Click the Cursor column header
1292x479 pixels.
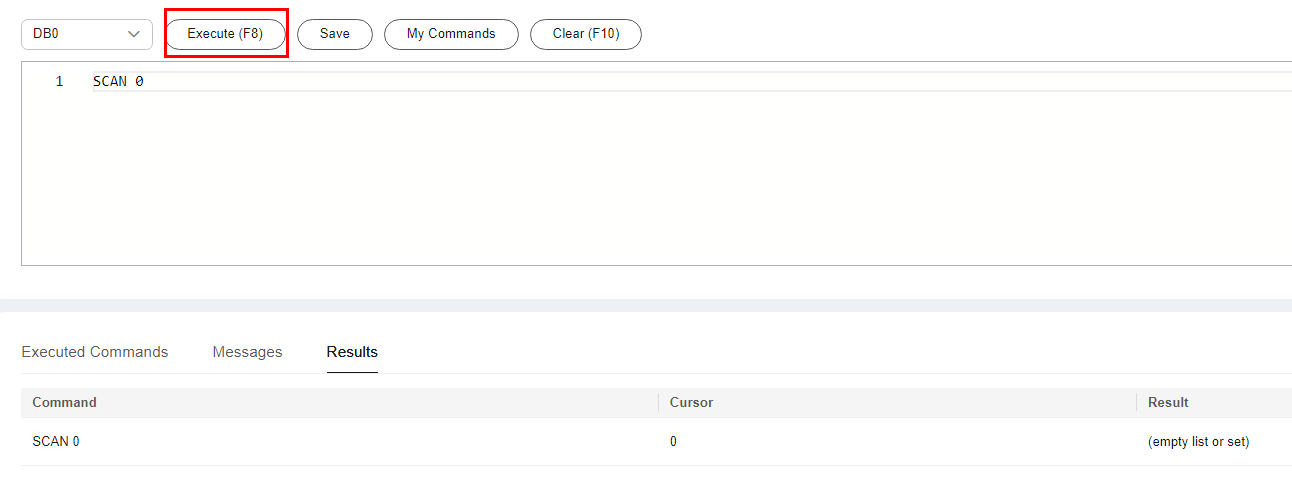click(x=691, y=402)
